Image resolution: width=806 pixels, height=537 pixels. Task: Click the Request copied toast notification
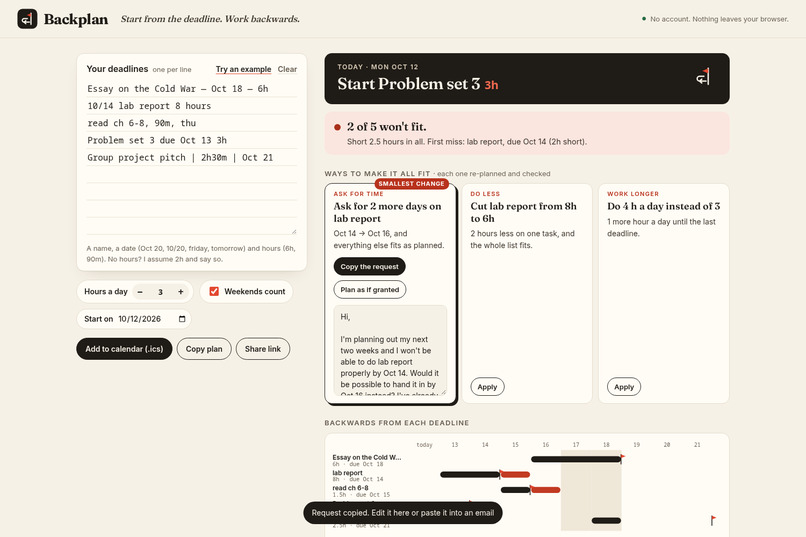[x=402, y=513]
